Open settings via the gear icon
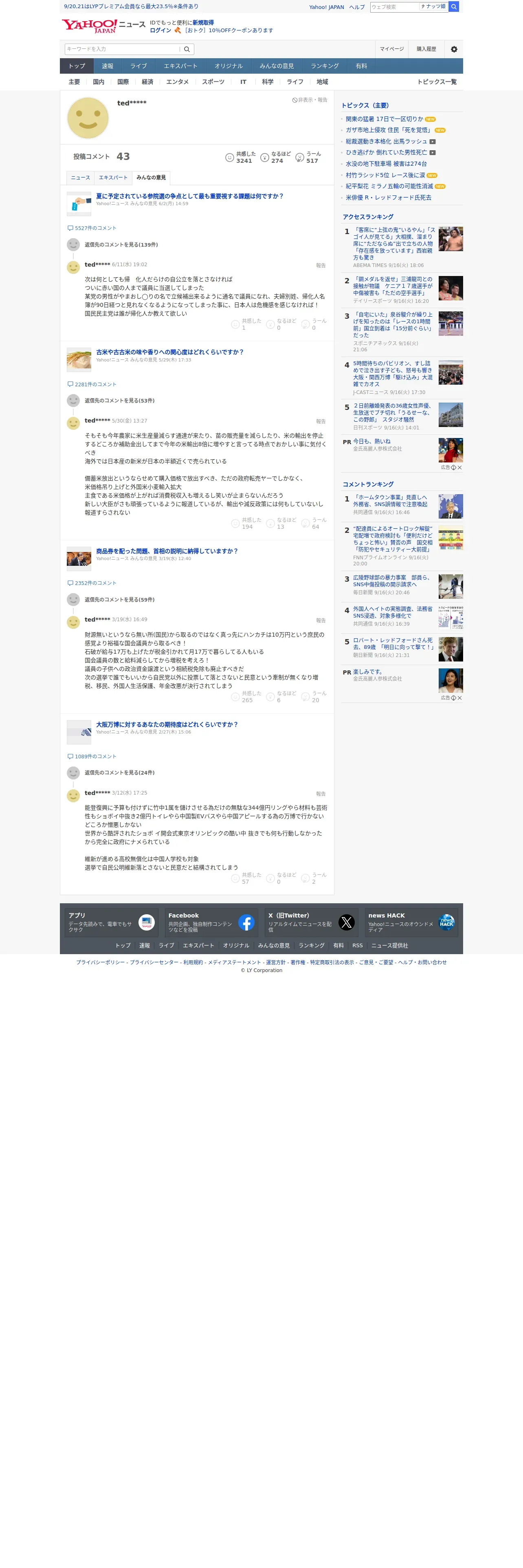This screenshot has width=523, height=1568. click(454, 49)
